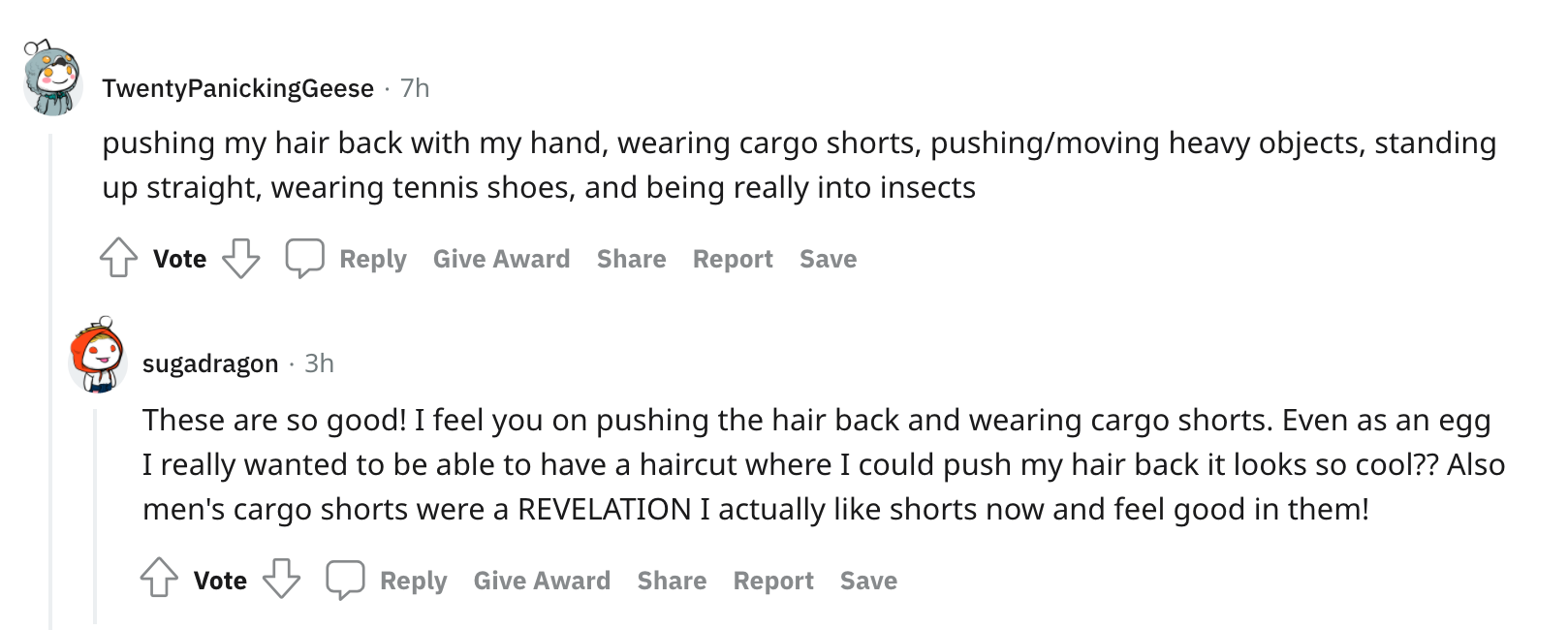This screenshot has height=630, width=1568.
Task: Upvote sugadragon's reply
Action: tap(160, 579)
